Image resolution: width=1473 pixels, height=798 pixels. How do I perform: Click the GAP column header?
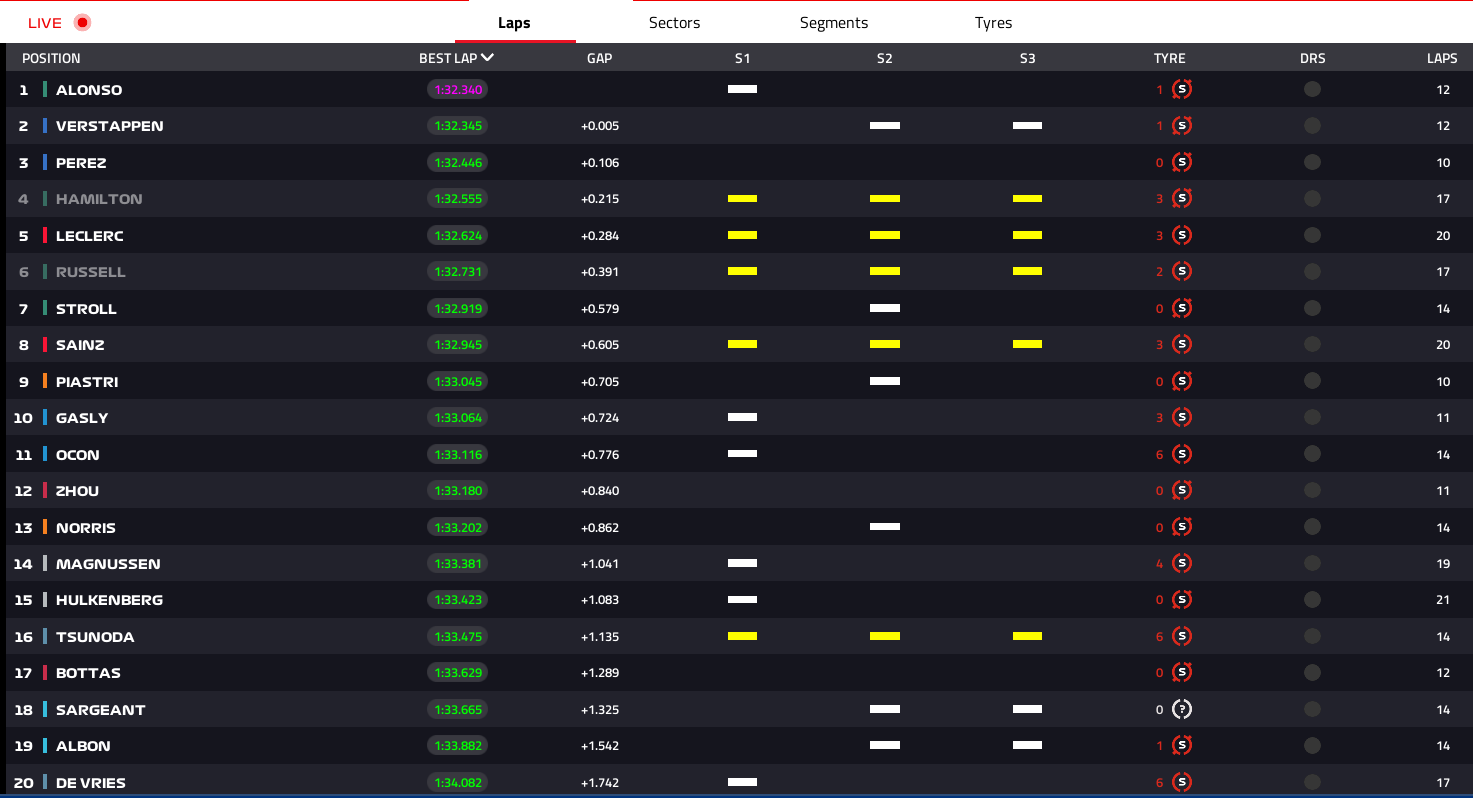point(600,58)
